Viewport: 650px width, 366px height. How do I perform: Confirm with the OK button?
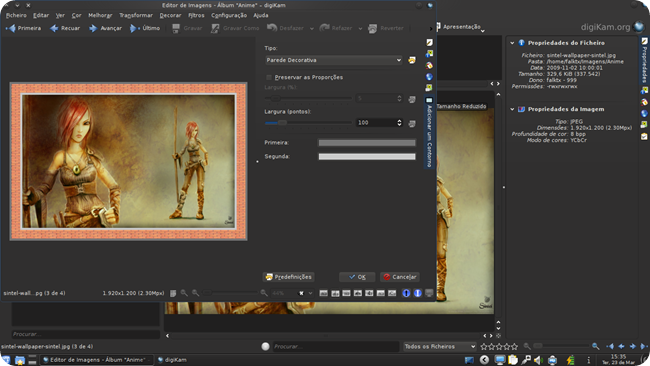(357, 277)
